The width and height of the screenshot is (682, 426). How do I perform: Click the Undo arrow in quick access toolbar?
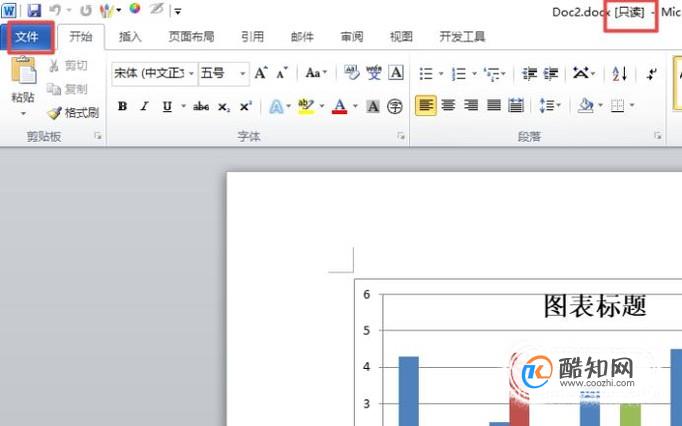click(55, 10)
